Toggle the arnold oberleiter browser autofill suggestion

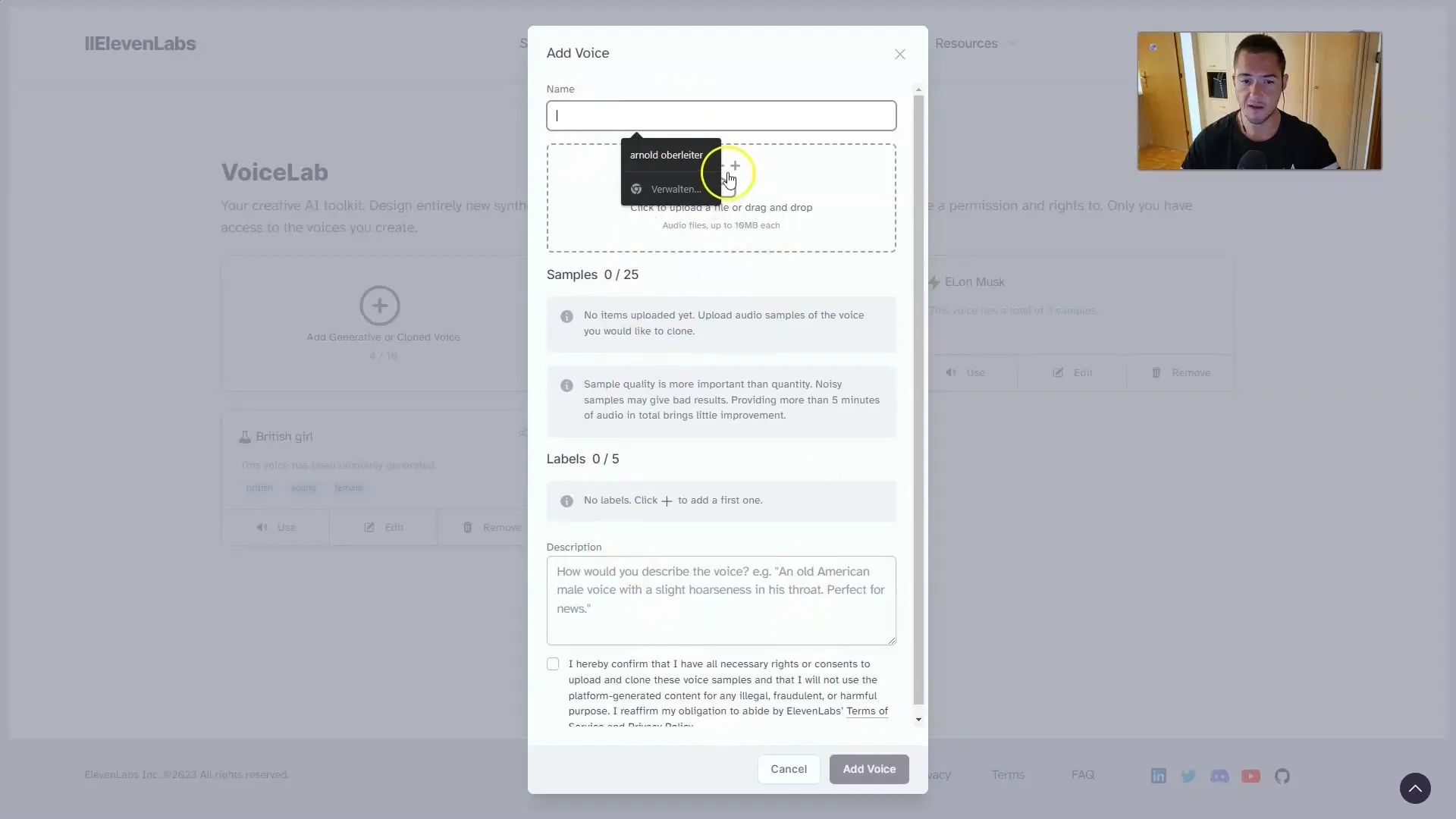(666, 154)
